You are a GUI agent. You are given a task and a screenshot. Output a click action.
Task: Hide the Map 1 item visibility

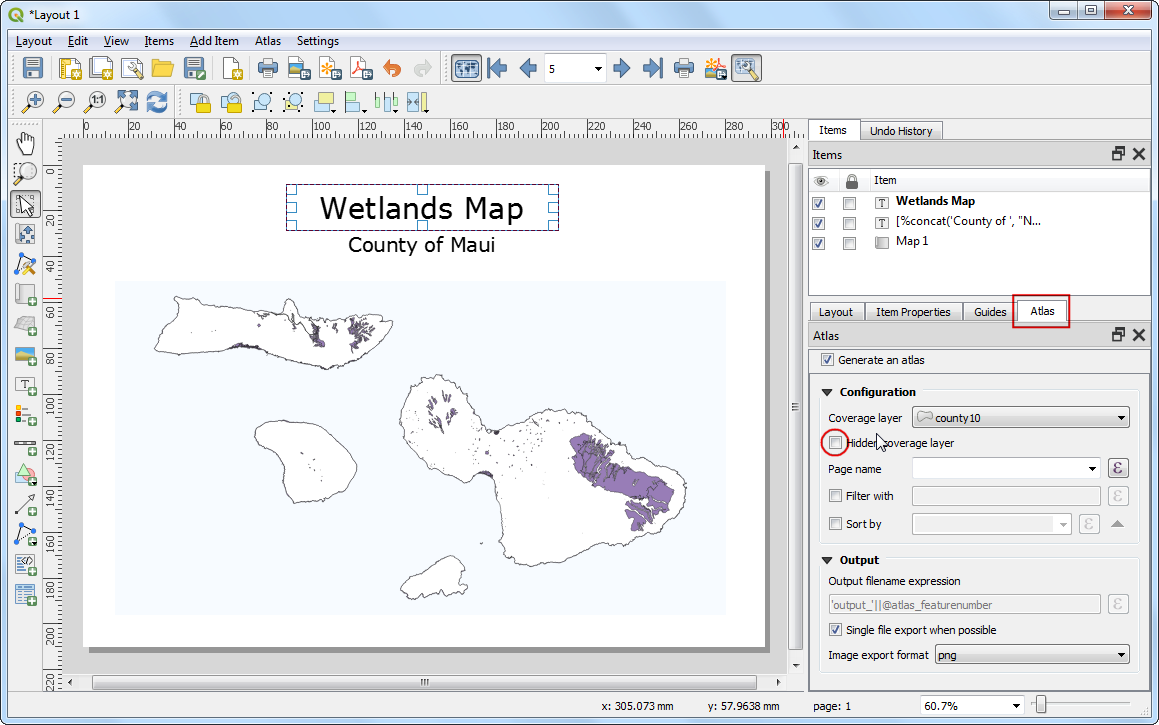click(x=819, y=243)
